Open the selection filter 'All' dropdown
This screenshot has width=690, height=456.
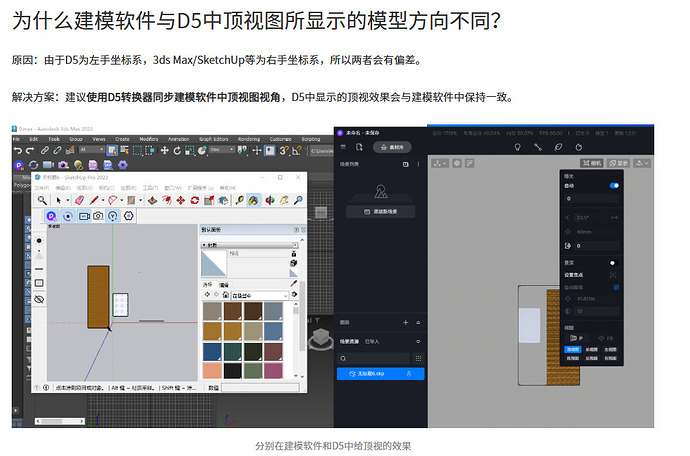(92, 150)
